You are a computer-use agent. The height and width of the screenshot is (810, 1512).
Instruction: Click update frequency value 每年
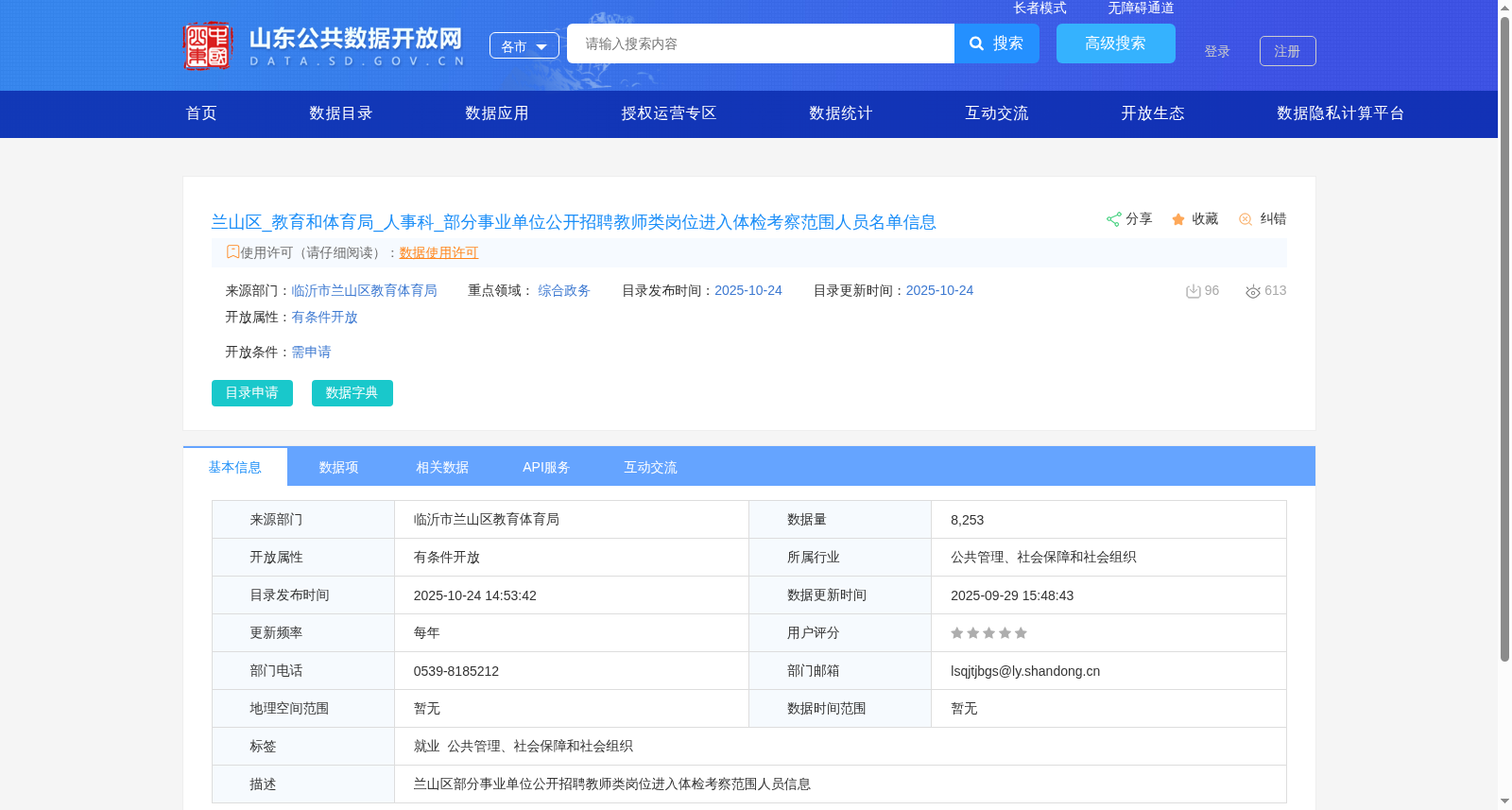tap(427, 633)
